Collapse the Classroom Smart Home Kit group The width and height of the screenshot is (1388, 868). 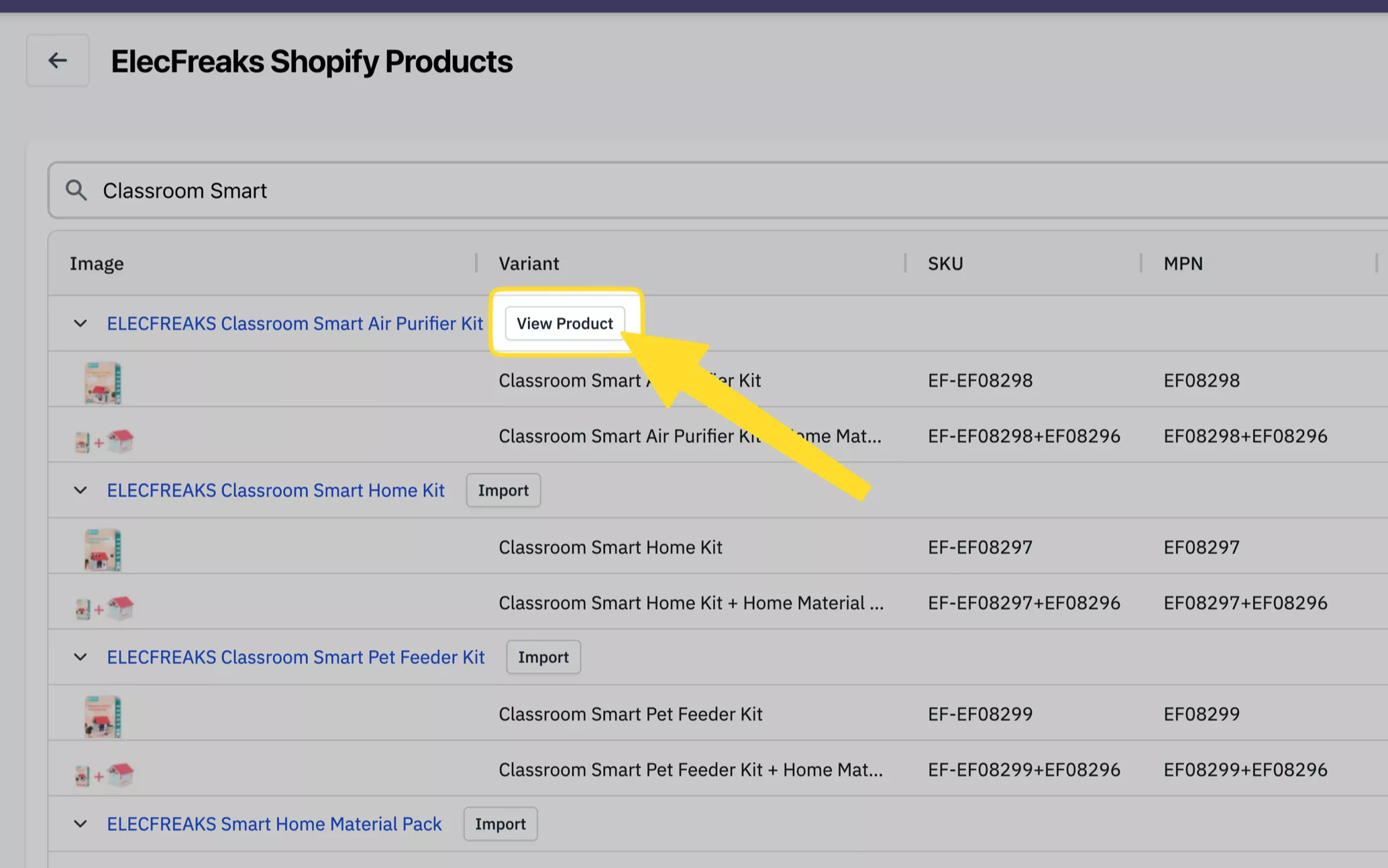click(81, 490)
